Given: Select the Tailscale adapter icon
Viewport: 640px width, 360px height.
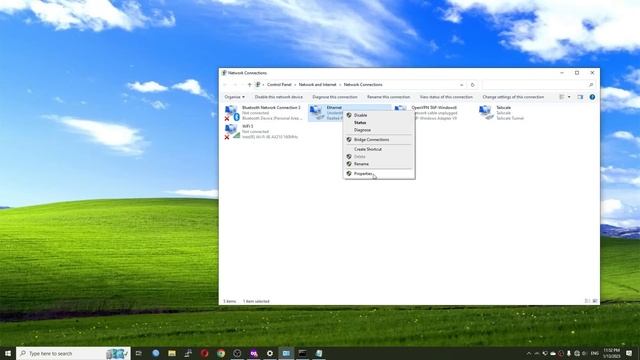Looking at the screenshot, I should [486, 112].
